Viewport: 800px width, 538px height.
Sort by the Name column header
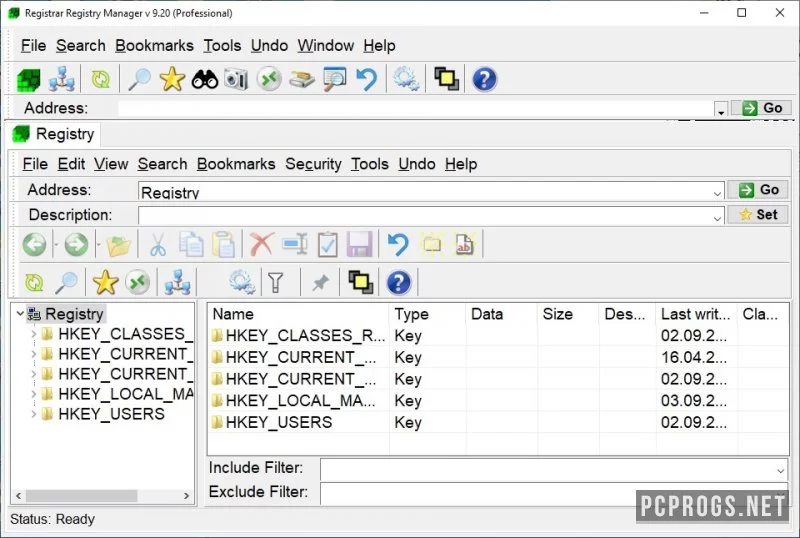coord(298,314)
